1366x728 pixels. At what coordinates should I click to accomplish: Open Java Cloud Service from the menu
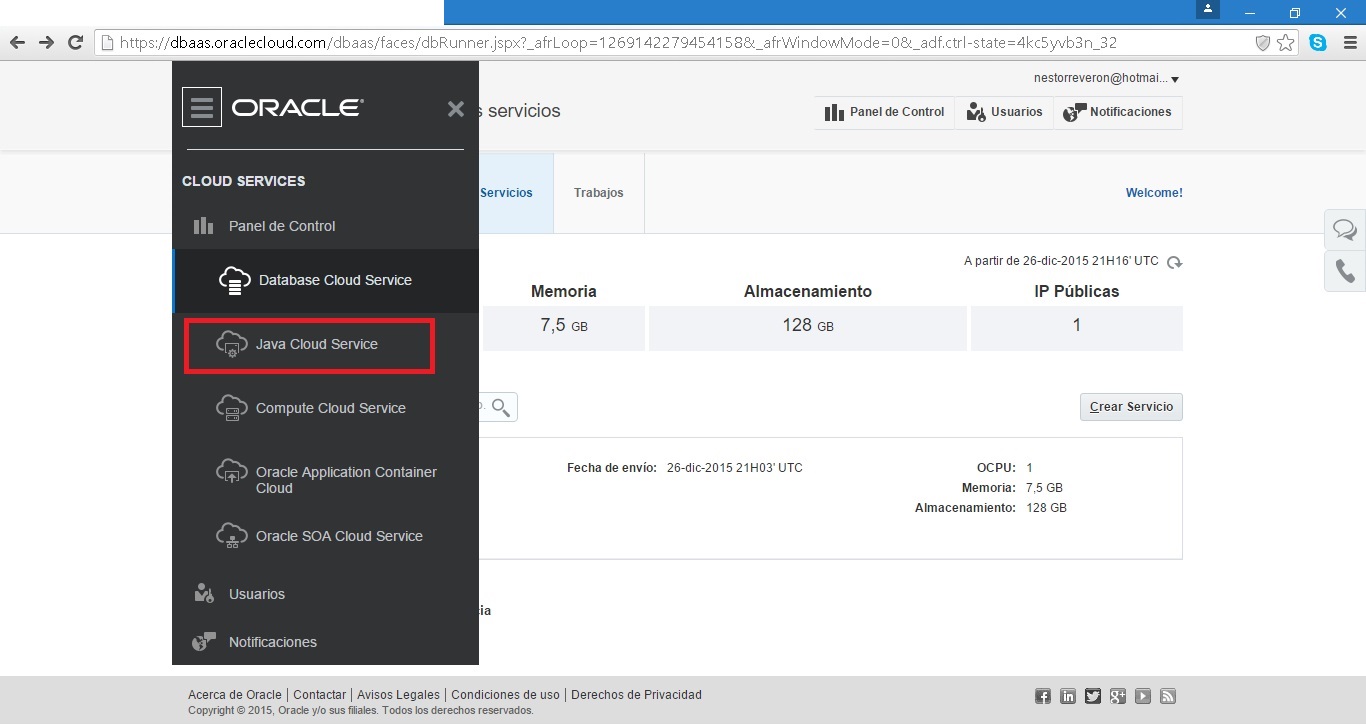tap(316, 345)
